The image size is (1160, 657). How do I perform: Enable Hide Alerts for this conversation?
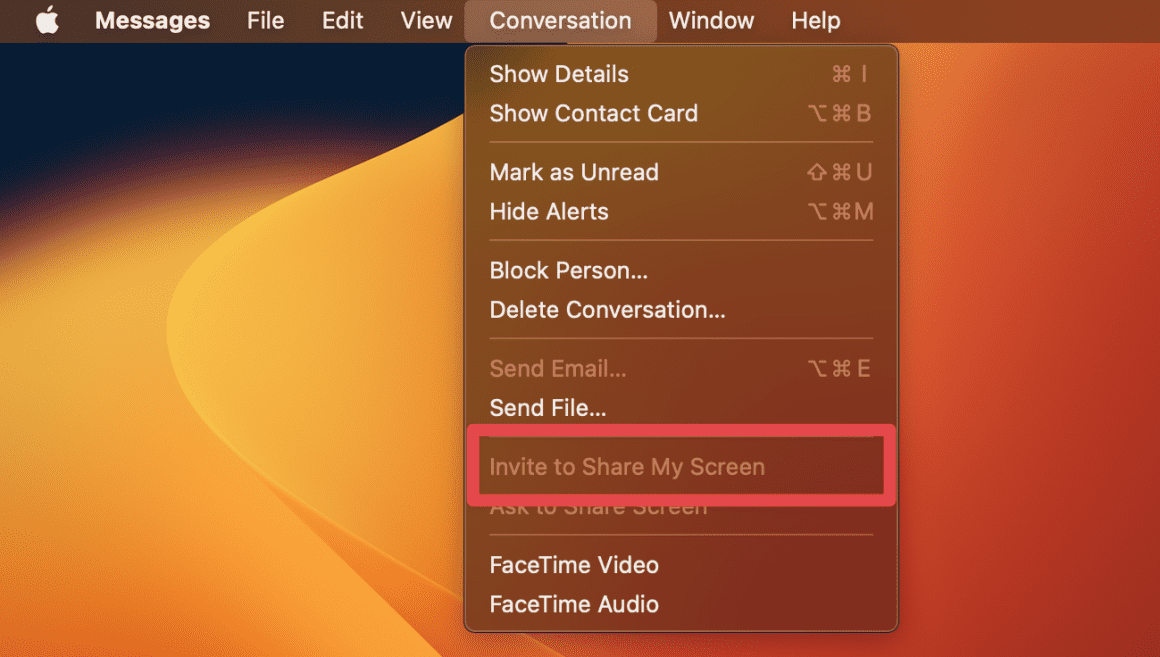click(548, 211)
